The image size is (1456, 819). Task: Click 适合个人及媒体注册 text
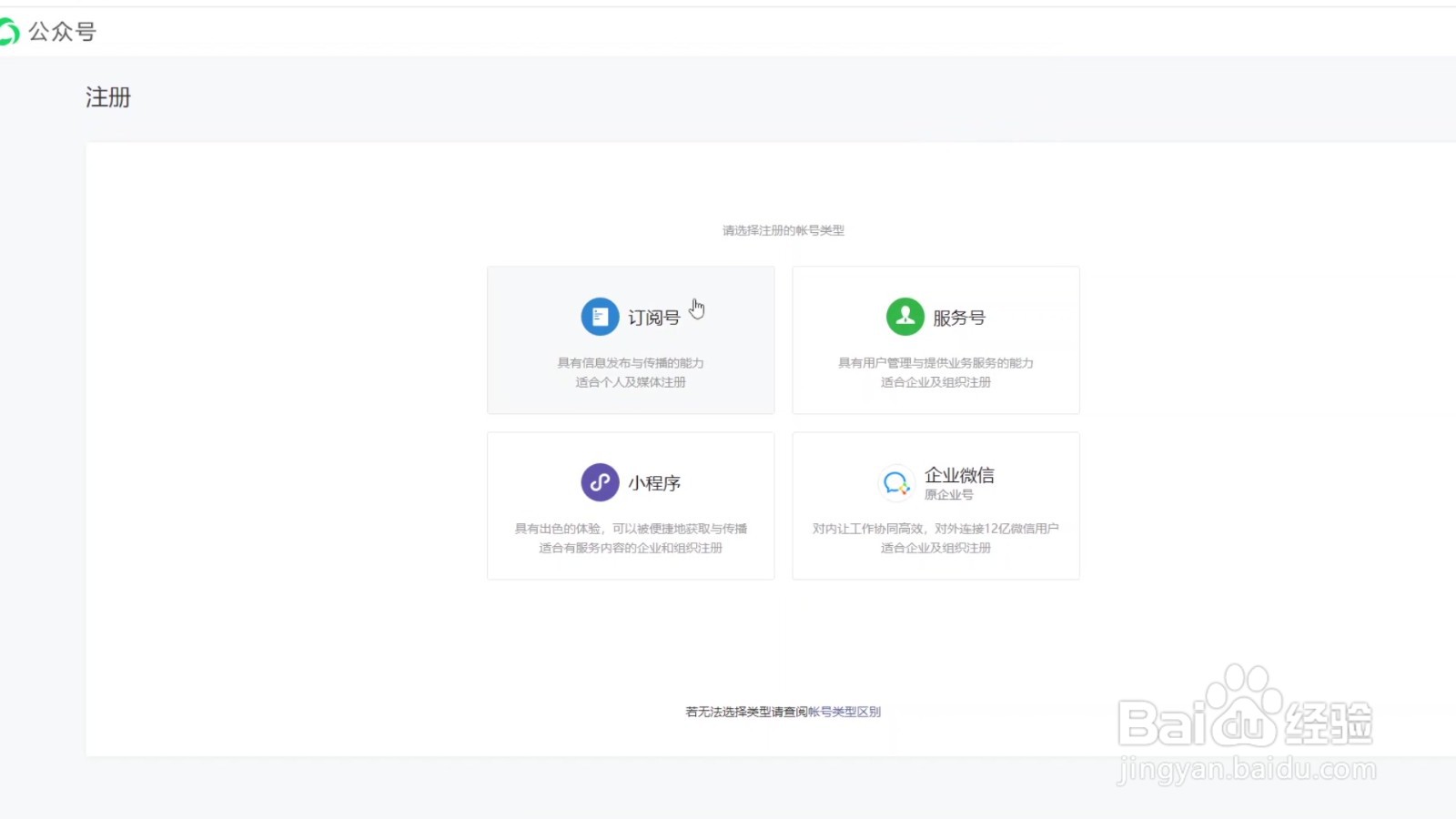tap(631, 382)
